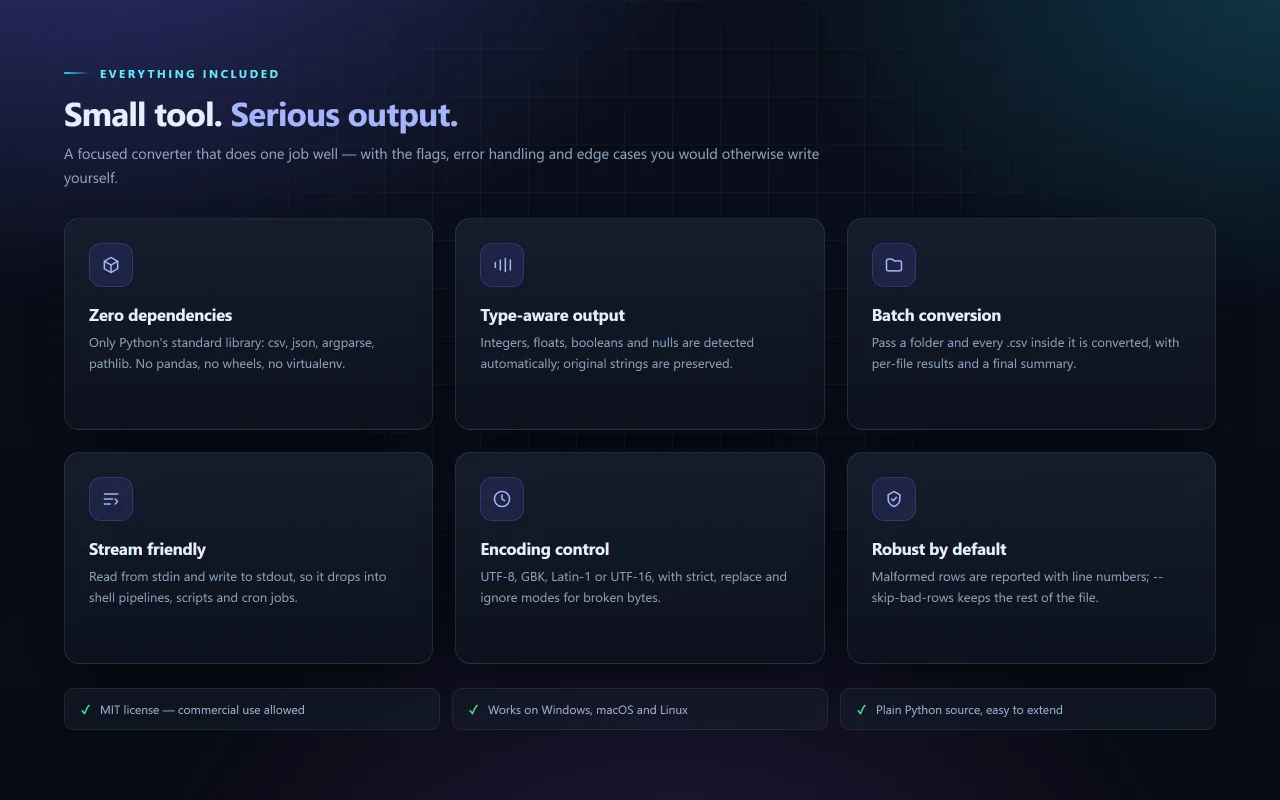This screenshot has width=1280, height=800.
Task: Click the "Integers, floats, booleans and nulls" description
Action: pyautogui.click(x=617, y=353)
